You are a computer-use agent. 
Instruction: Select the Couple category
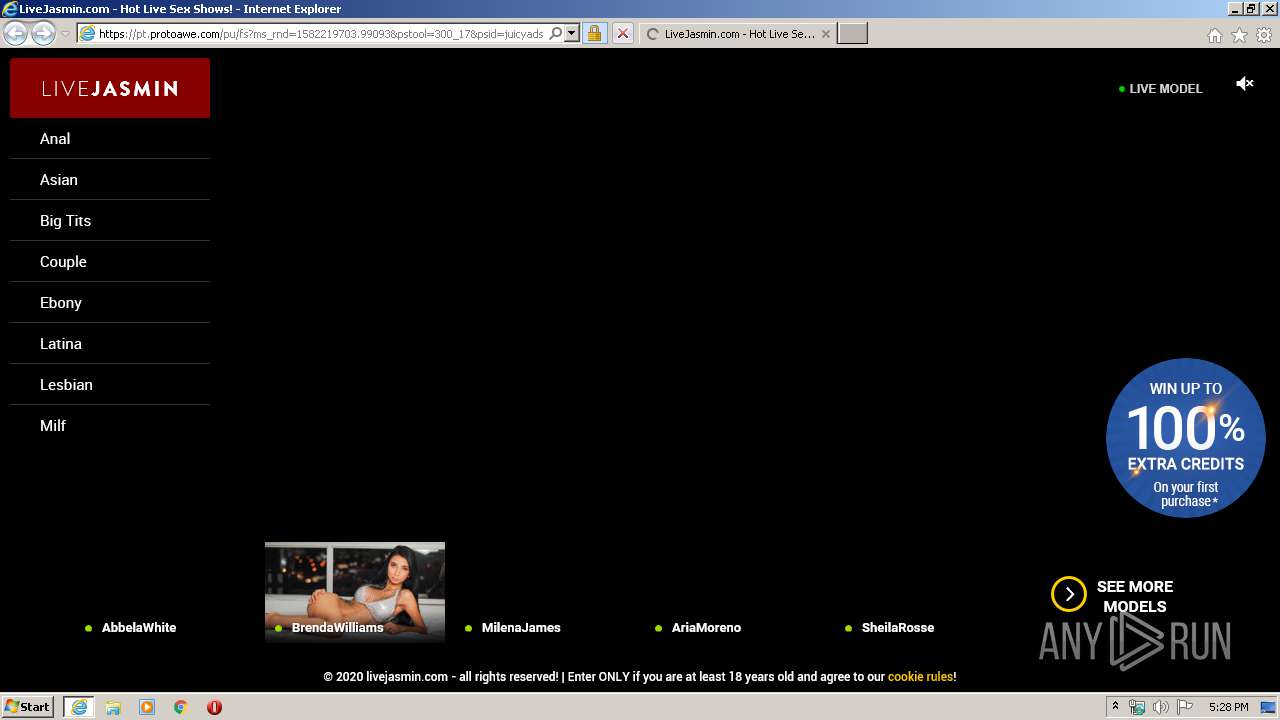coord(110,262)
